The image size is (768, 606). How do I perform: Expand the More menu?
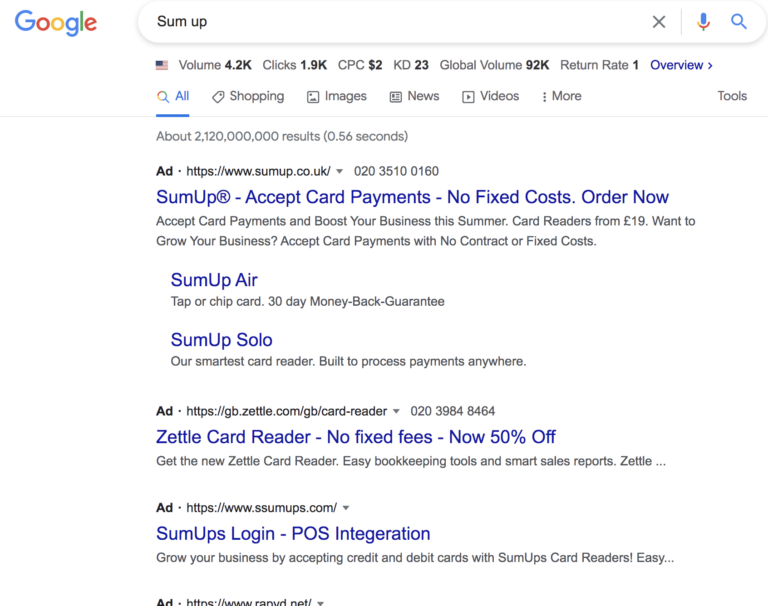click(562, 97)
